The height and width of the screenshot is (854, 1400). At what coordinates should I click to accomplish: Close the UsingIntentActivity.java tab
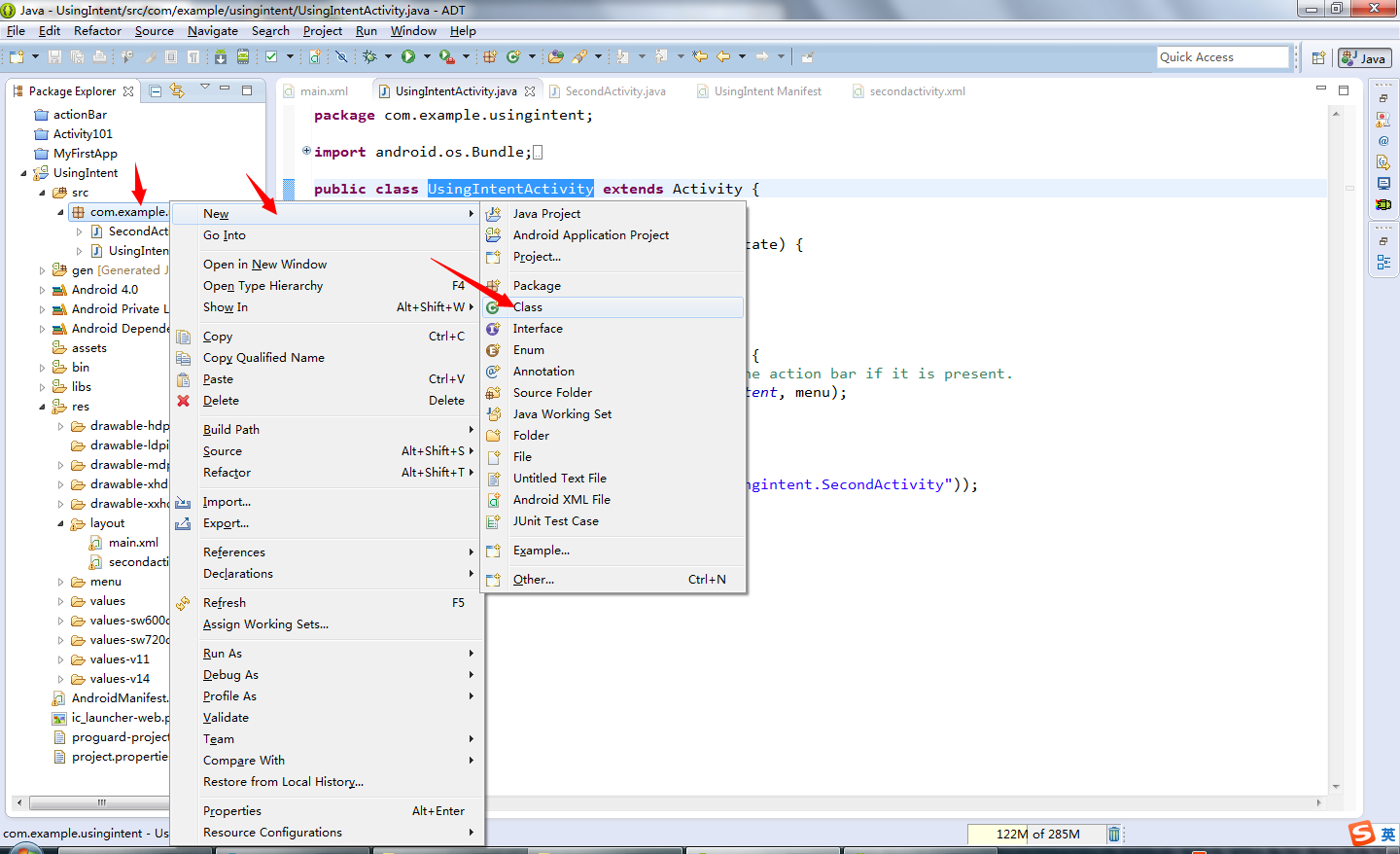530,91
